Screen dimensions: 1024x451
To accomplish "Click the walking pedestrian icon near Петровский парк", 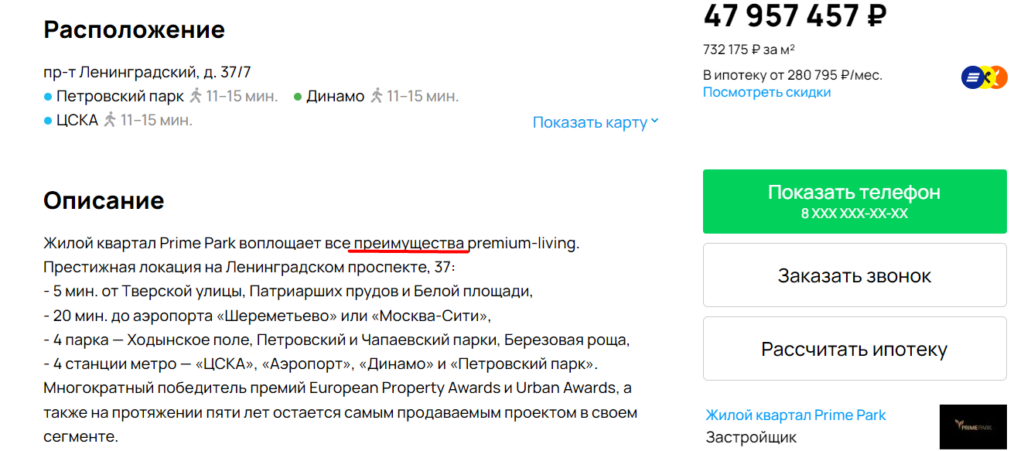I will pyautogui.click(x=195, y=97).
